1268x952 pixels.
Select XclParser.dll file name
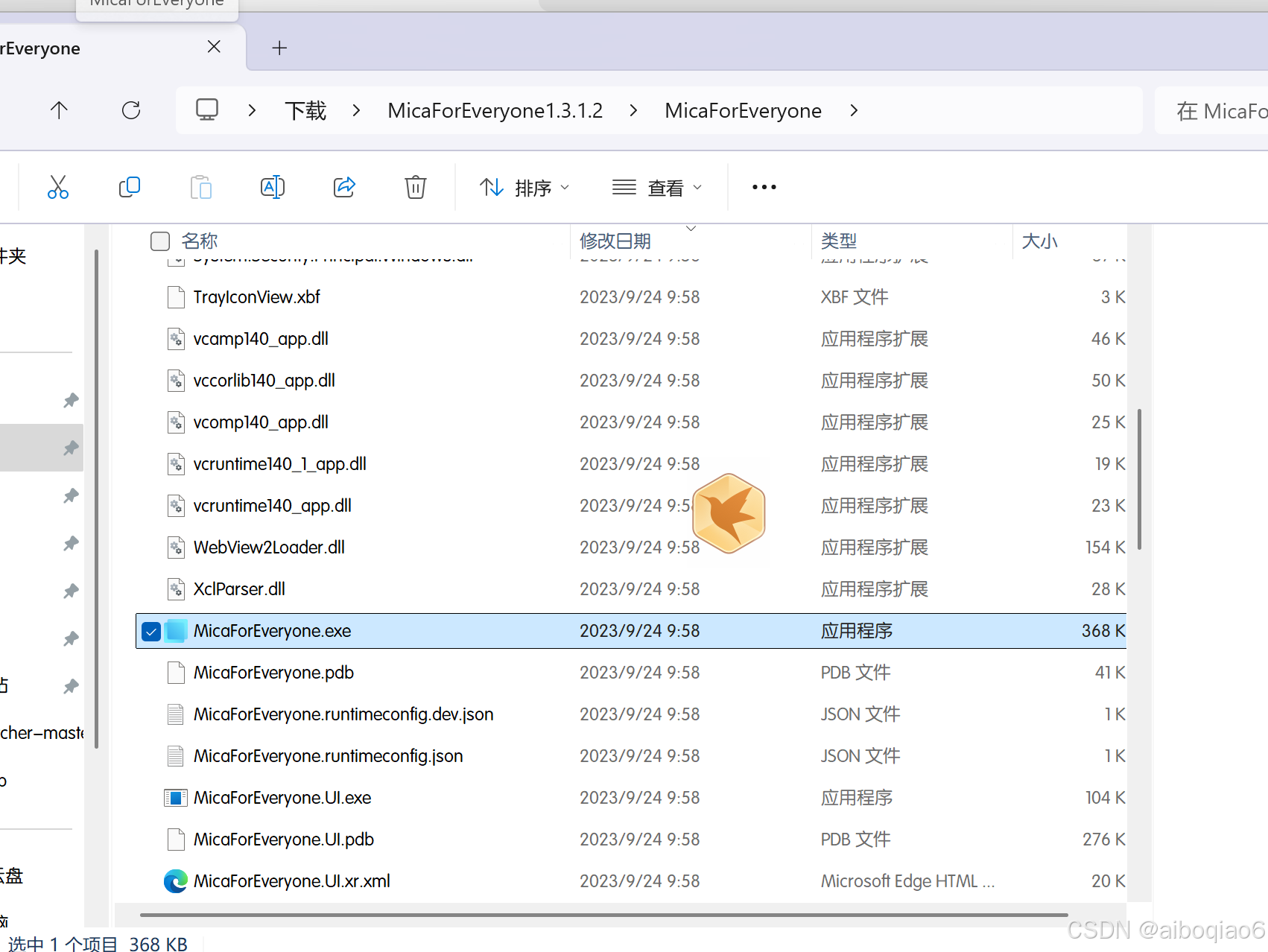pyautogui.click(x=239, y=589)
